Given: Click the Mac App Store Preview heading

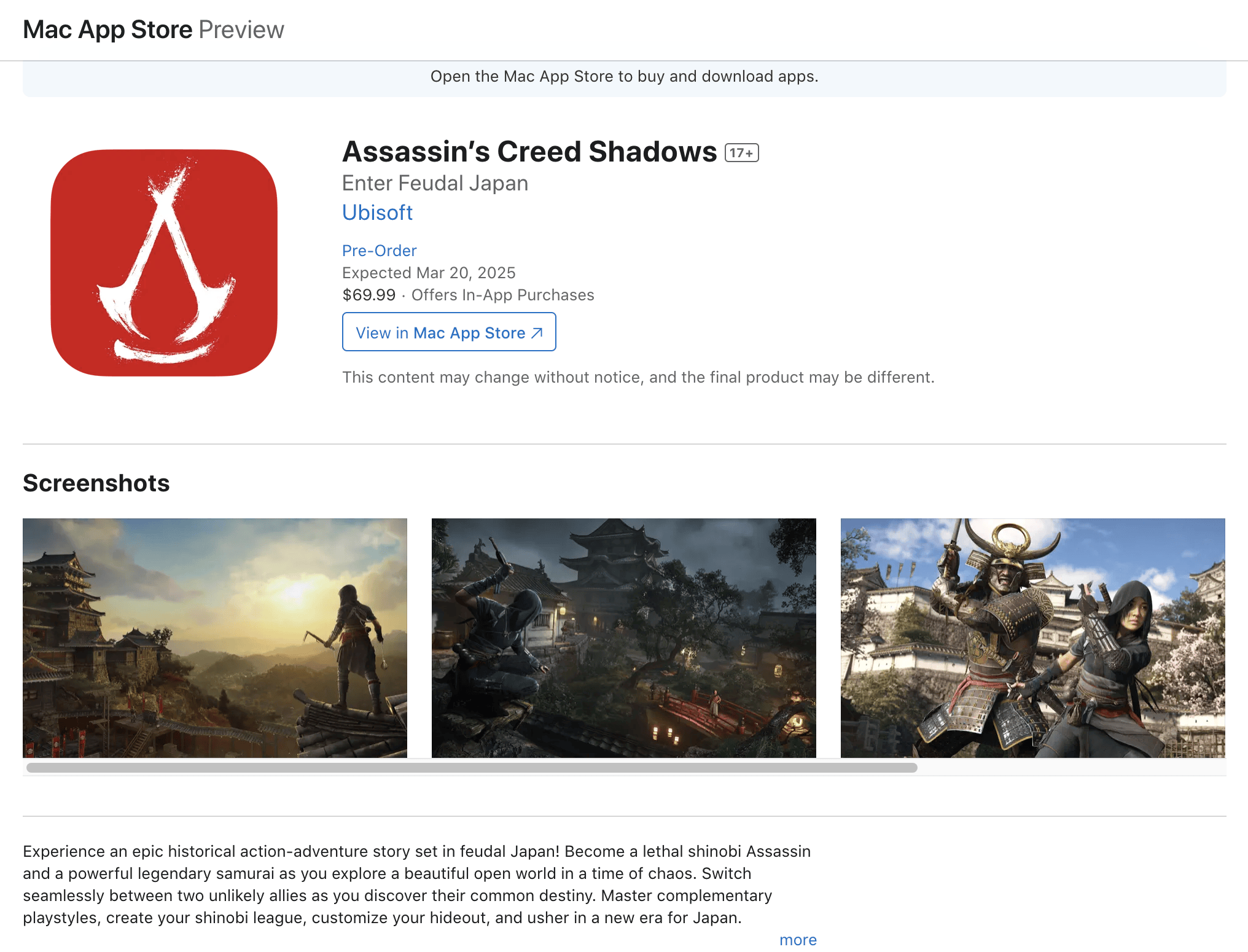Looking at the screenshot, I should [x=154, y=29].
